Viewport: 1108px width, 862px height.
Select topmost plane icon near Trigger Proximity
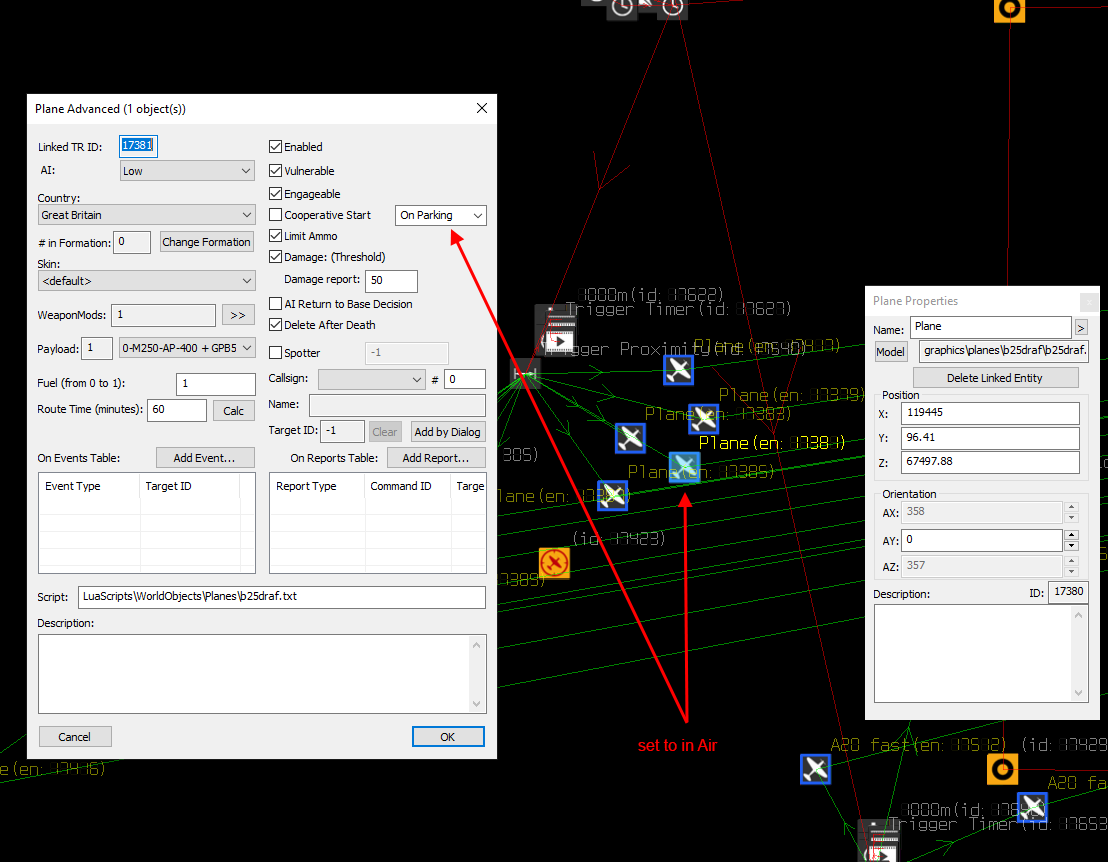678,370
